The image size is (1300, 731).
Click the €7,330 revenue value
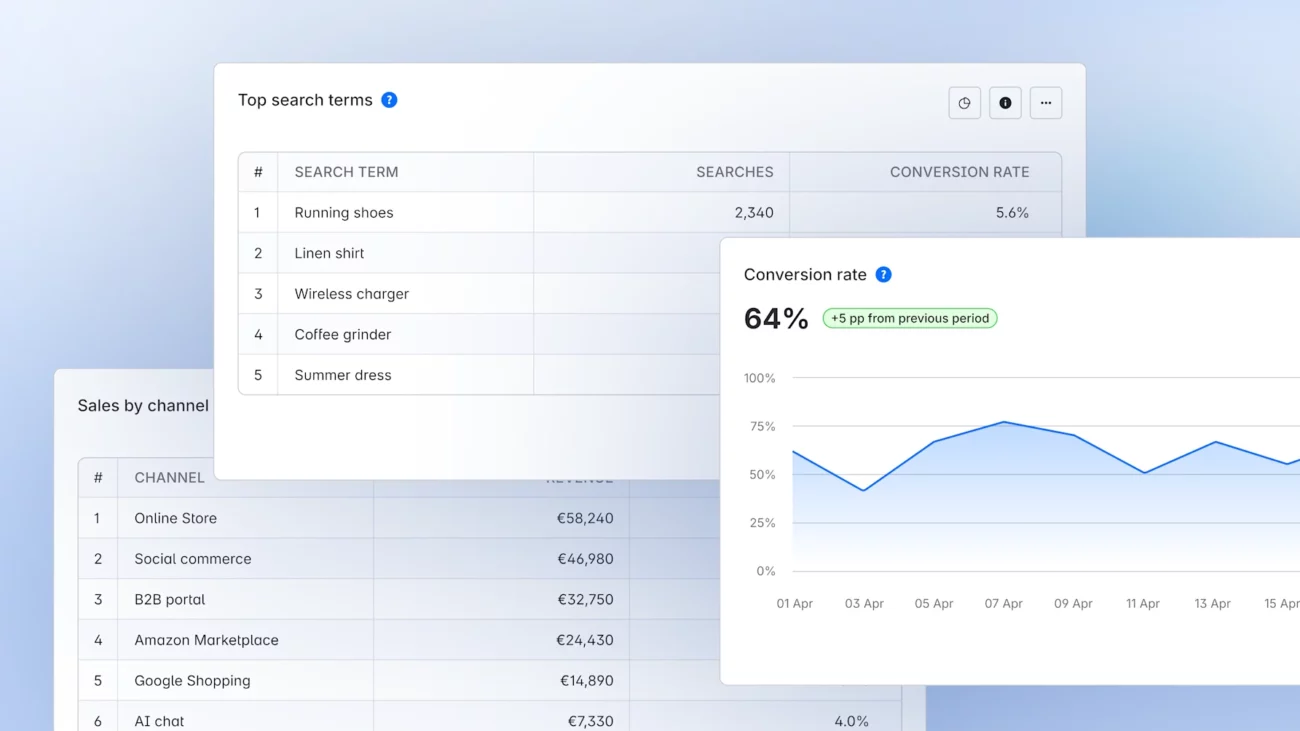590,721
